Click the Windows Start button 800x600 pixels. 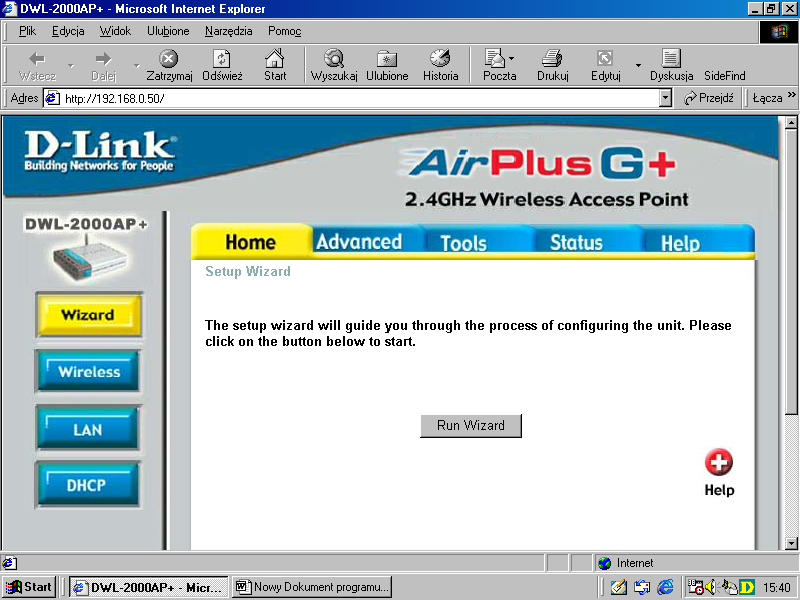pyautogui.click(x=29, y=587)
